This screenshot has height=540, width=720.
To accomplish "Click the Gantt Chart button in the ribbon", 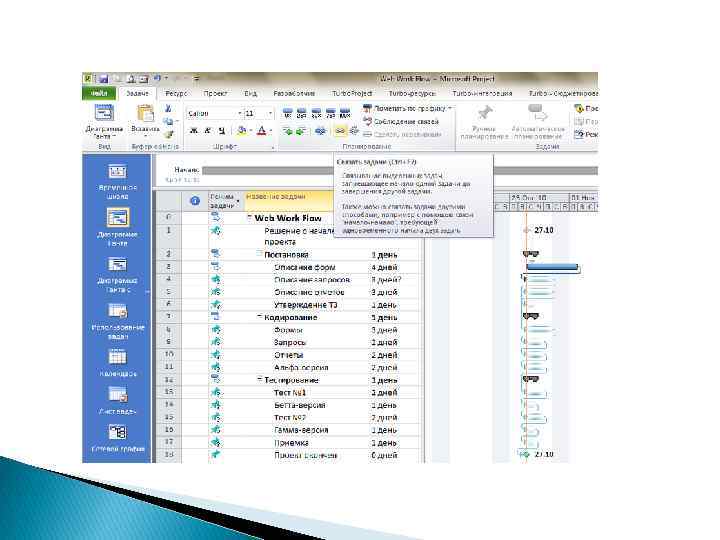I will [x=104, y=122].
